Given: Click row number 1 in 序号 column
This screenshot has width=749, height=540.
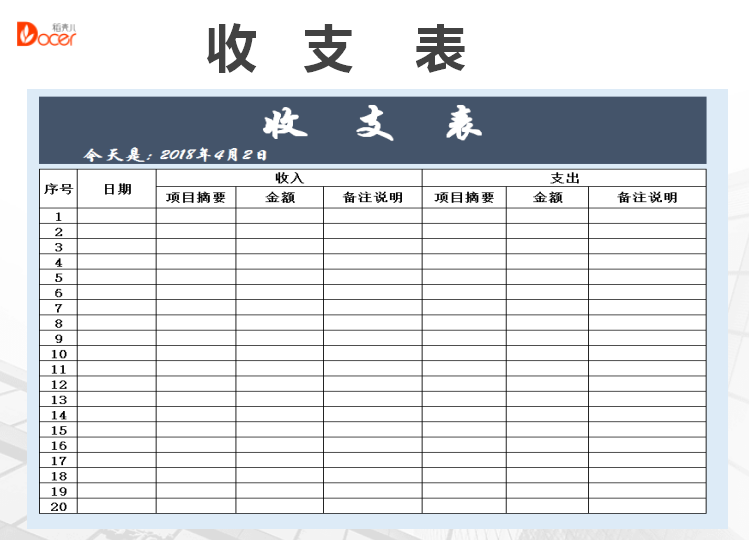Looking at the screenshot, I should [58, 216].
